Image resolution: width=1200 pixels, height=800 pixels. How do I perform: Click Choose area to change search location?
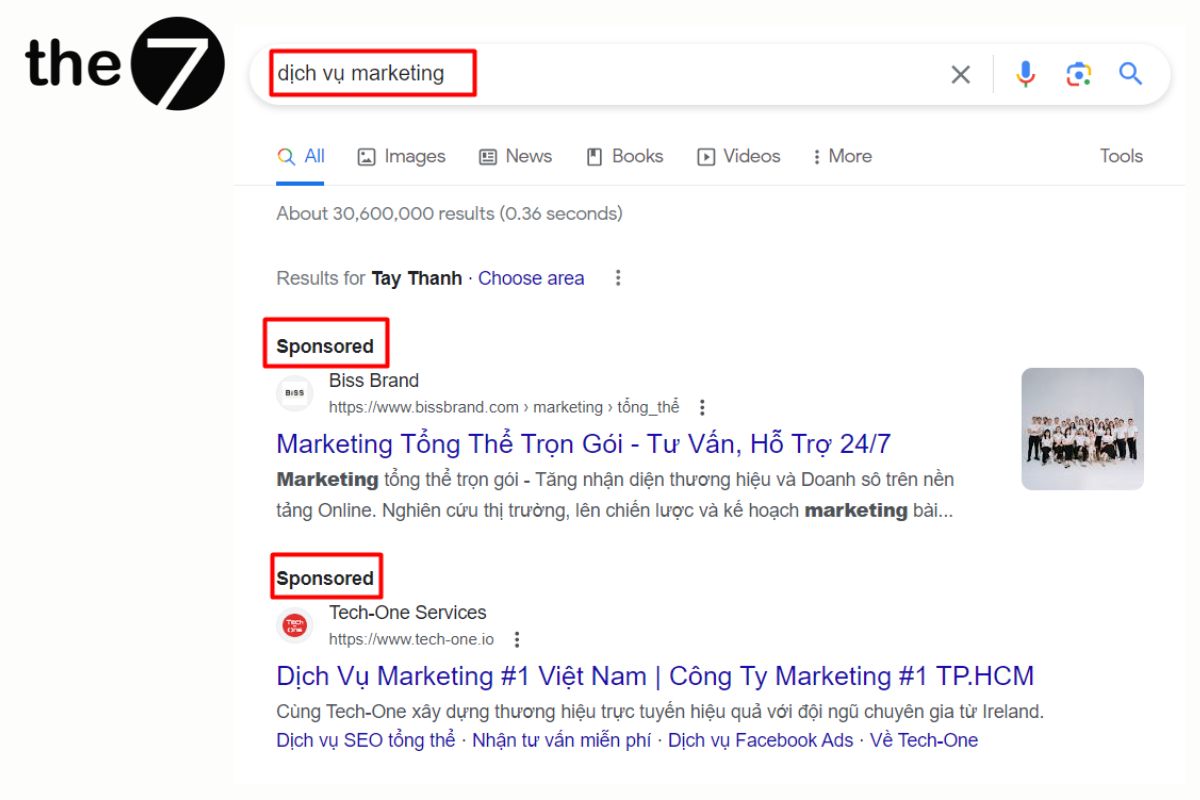tap(531, 278)
